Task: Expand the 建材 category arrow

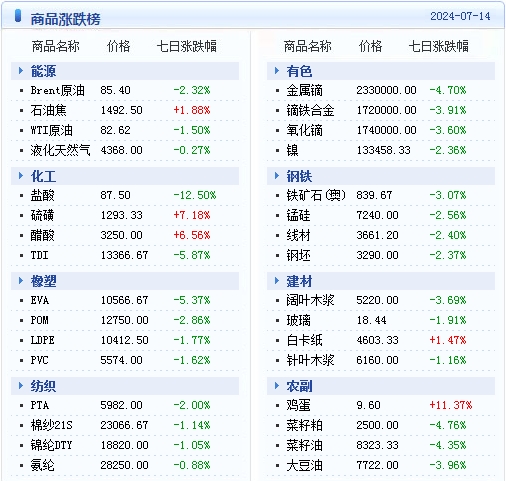Action: click(x=277, y=281)
